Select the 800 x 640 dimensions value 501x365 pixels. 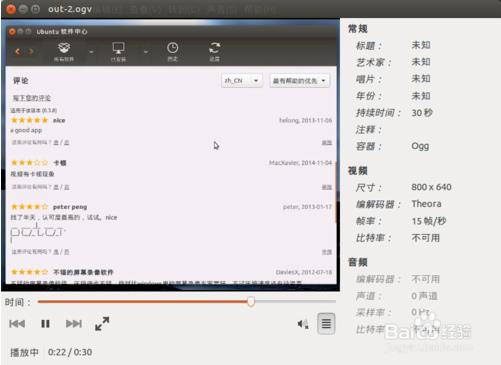(x=431, y=187)
